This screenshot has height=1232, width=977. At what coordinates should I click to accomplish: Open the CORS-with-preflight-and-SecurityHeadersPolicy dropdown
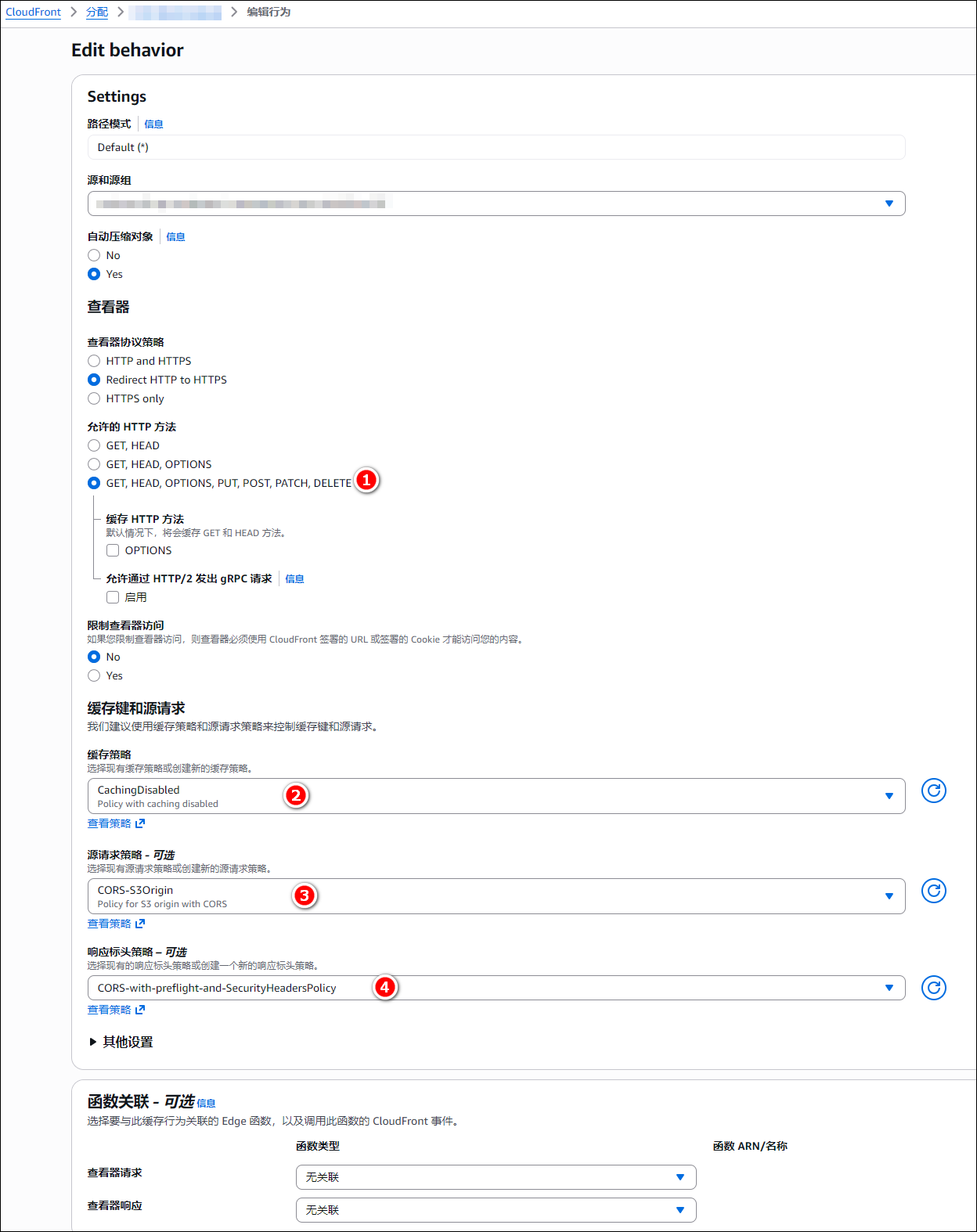[x=496, y=988]
